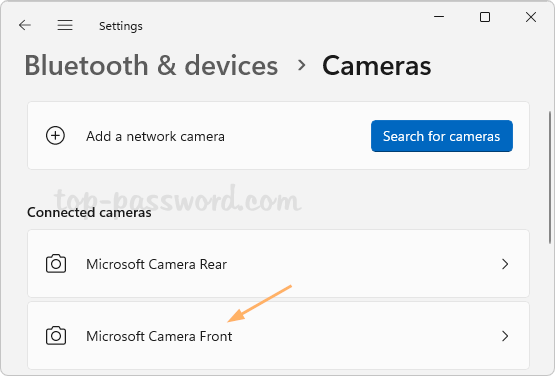
Task: Select the Add a network camera label
Action: pyautogui.click(x=155, y=136)
